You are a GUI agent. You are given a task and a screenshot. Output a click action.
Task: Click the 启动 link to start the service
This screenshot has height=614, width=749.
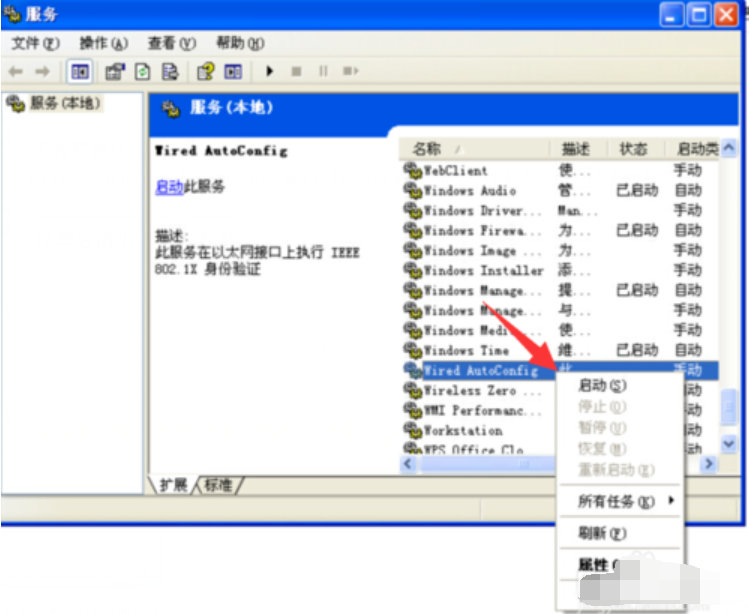tap(168, 187)
